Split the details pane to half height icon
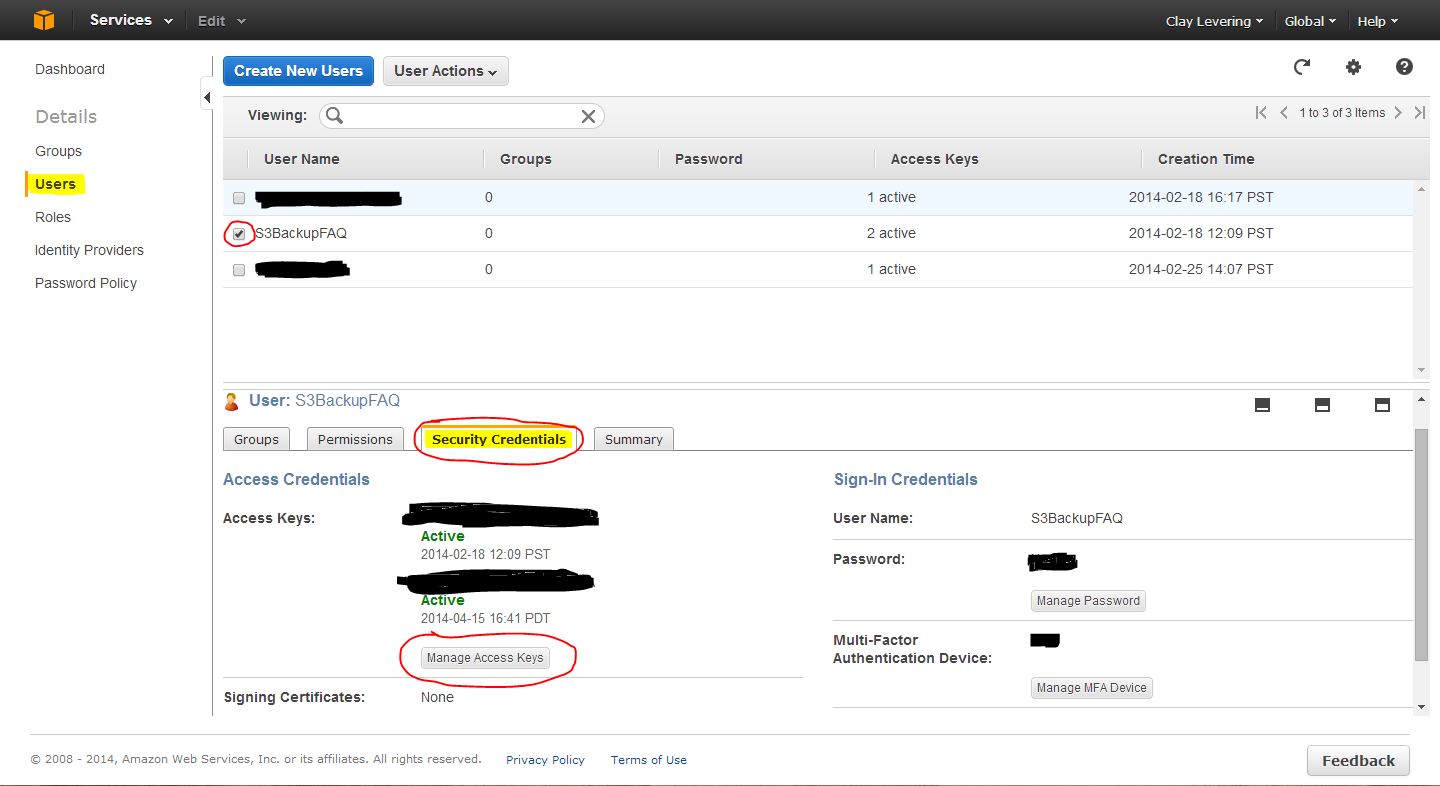 click(1322, 405)
